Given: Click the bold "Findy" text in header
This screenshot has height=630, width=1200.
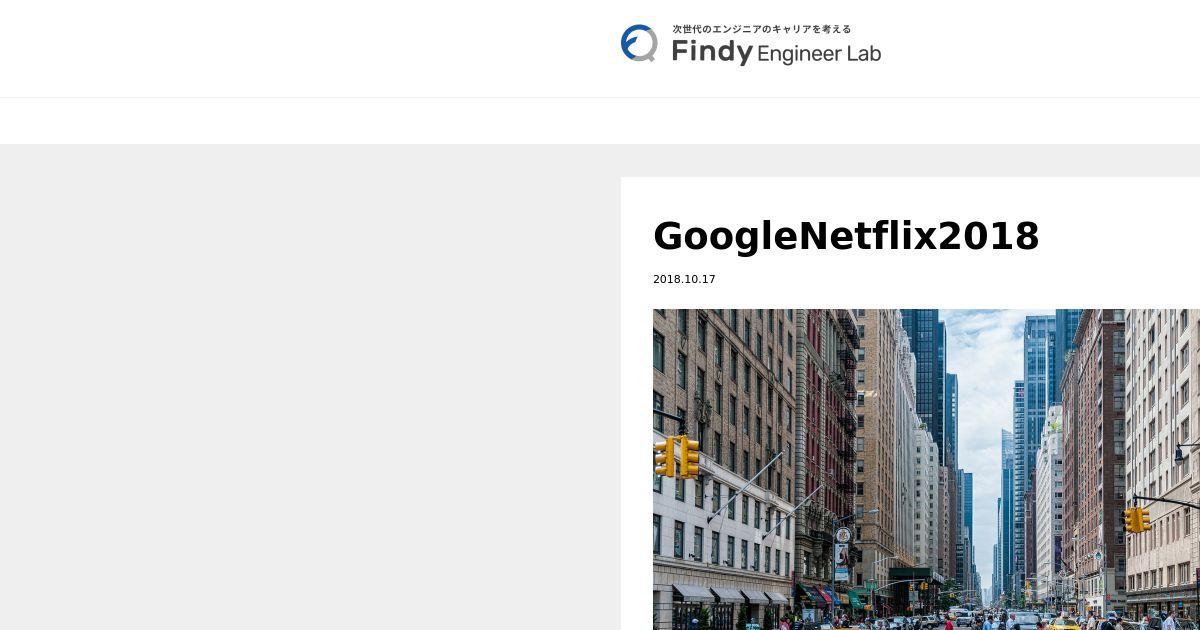Looking at the screenshot, I should pyautogui.click(x=711, y=52).
